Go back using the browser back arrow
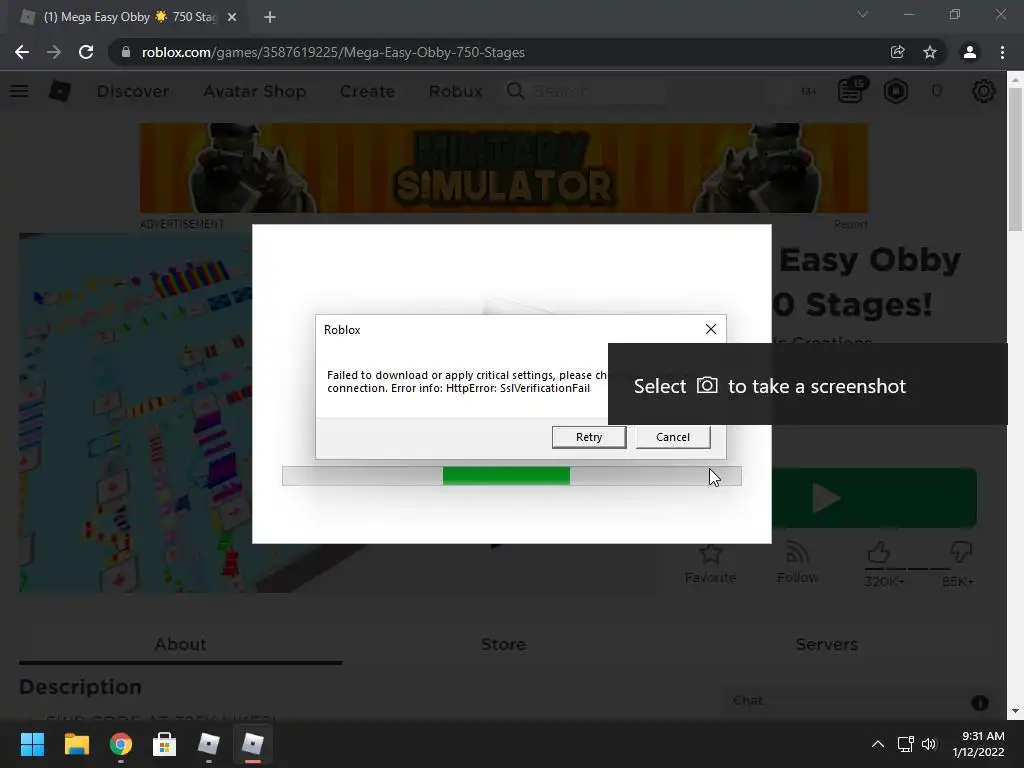The width and height of the screenshot is (1024, 768). [x=22, y=52]
